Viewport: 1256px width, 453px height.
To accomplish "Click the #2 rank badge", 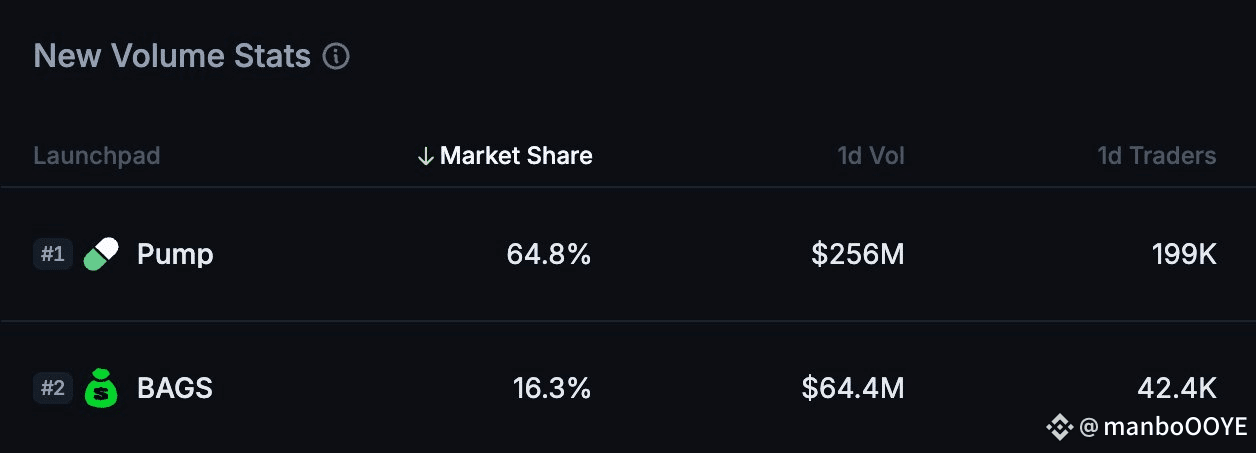I will [52, 388].
